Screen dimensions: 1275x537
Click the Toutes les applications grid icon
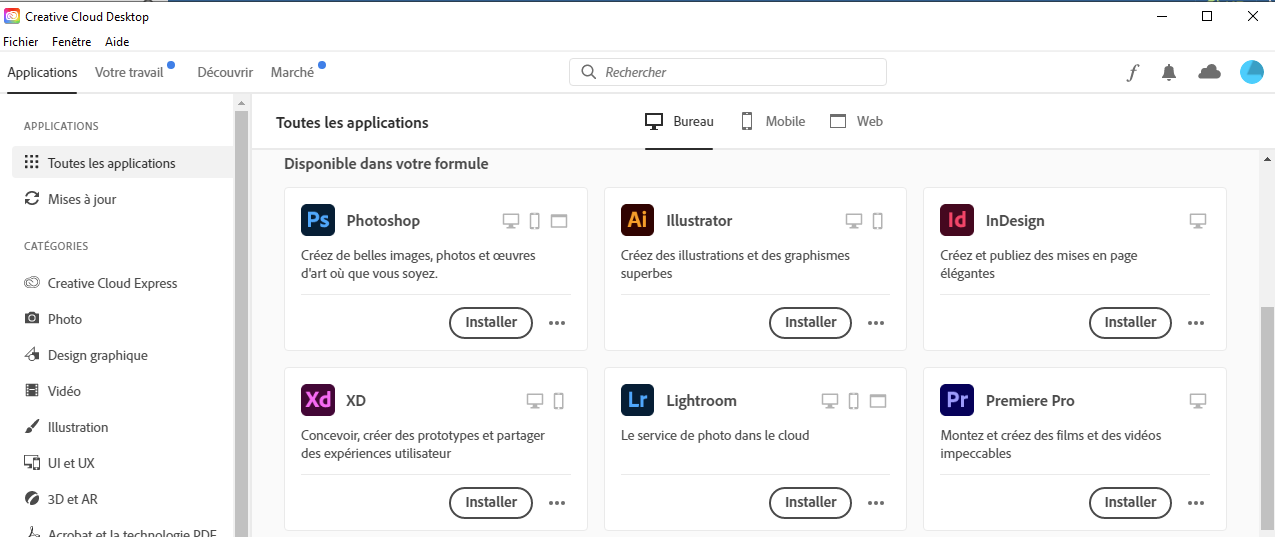pyautogui.click(x=32, y=163)
